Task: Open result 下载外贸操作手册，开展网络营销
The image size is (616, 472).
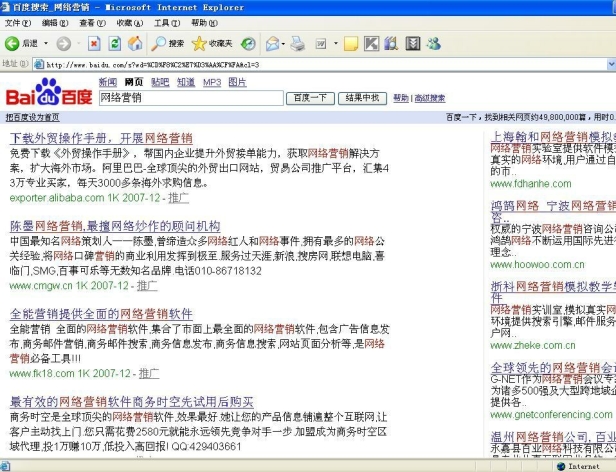Action: coord(101,138)
